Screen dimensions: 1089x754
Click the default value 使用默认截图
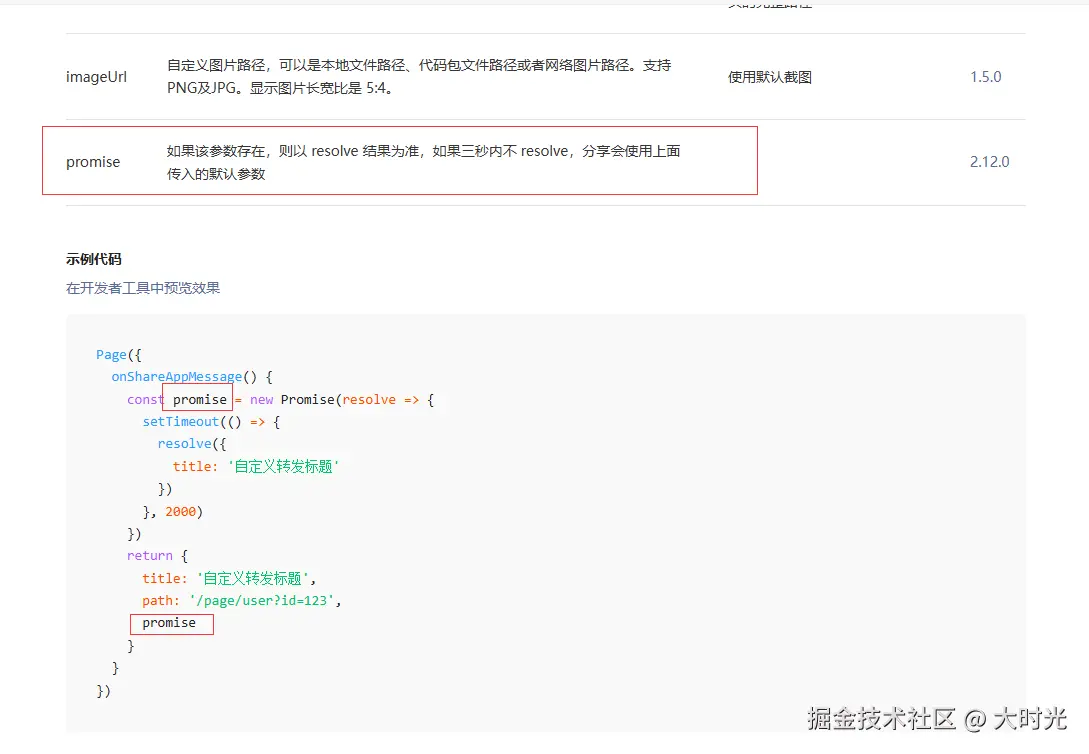click(770, 77)
